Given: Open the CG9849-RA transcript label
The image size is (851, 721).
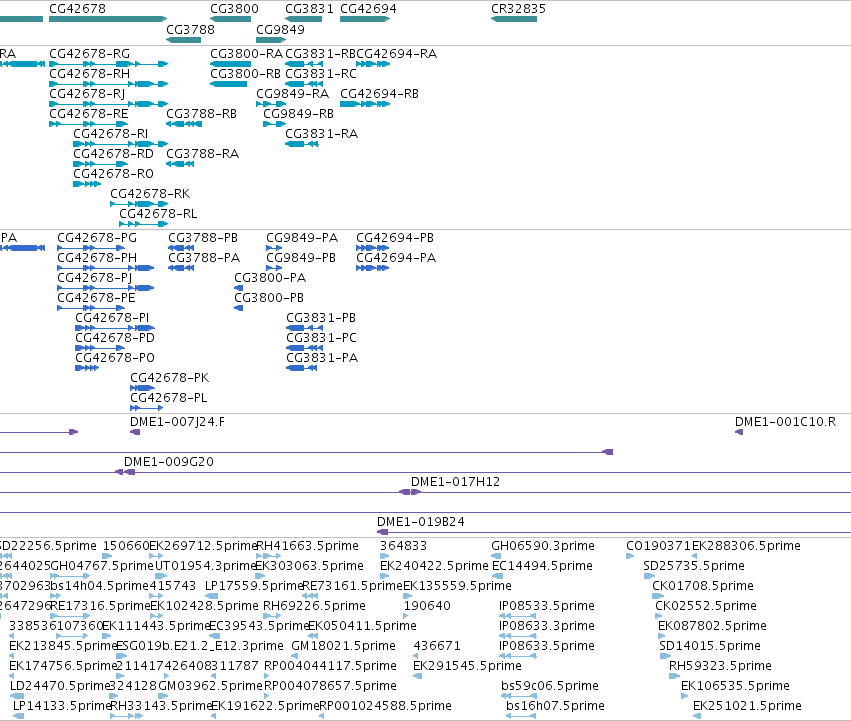Looking at the screenshot, I should click(293, 94).
